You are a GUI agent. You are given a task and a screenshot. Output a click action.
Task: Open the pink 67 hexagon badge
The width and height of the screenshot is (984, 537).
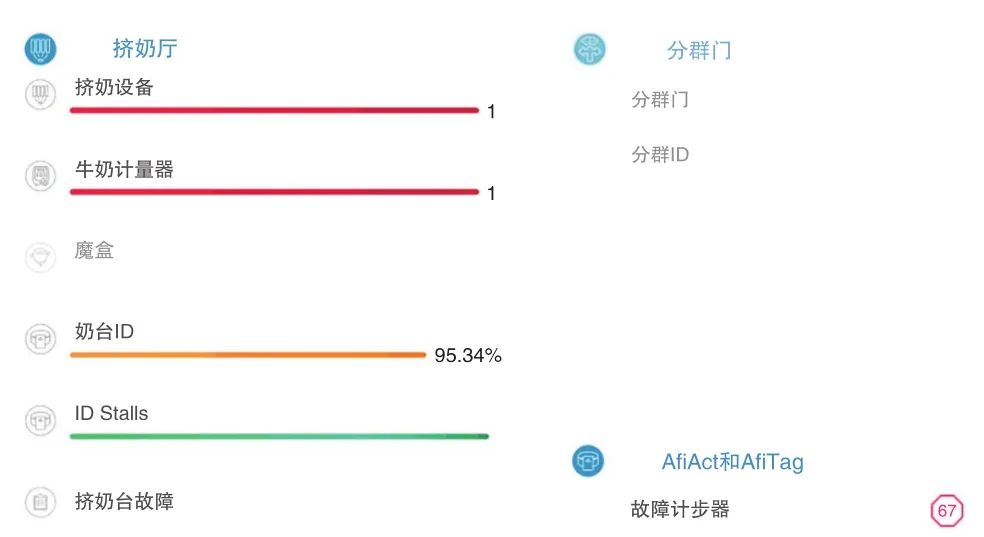(946, 511)
